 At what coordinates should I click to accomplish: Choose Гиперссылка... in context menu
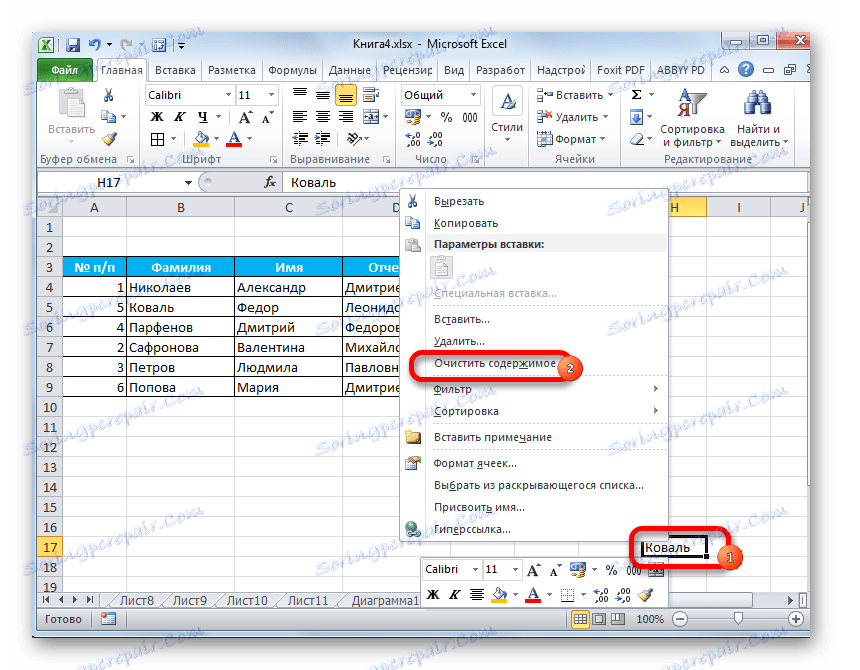click(x=472, y=529)
